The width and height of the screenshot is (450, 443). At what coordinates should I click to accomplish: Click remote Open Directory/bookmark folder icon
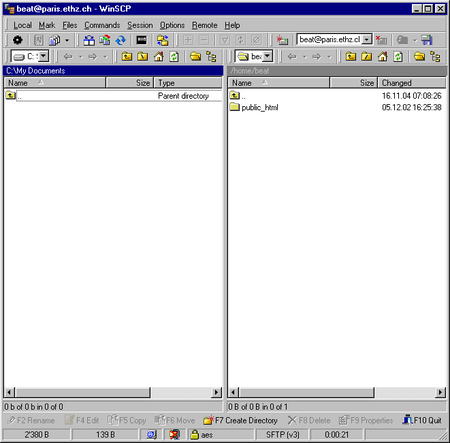pos(420,57)
